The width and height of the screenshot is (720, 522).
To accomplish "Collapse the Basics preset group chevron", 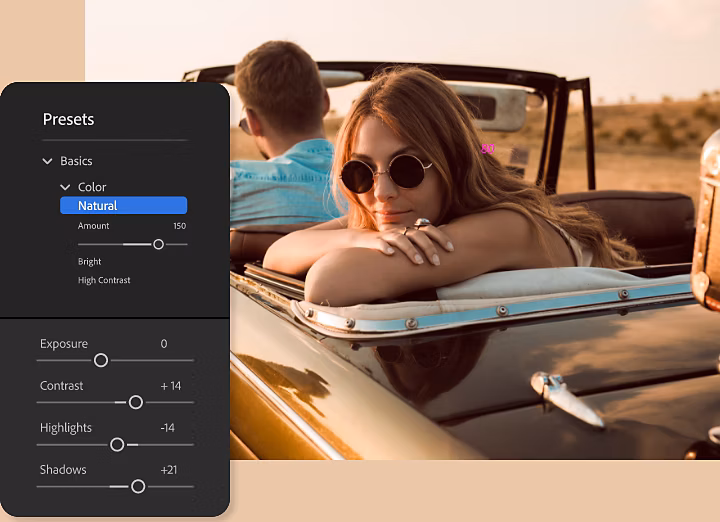I will tap(47, 161).
